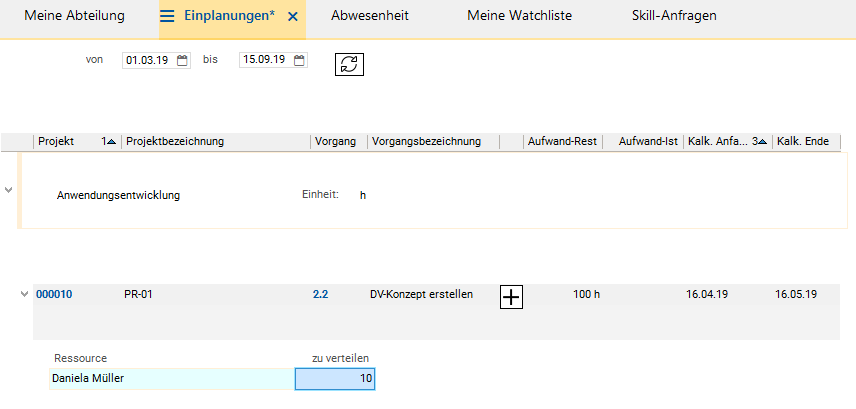This screenshot has height=409, width=856.
Task: Click the PR-01 project name cell
Action: (x=139, y=295)
